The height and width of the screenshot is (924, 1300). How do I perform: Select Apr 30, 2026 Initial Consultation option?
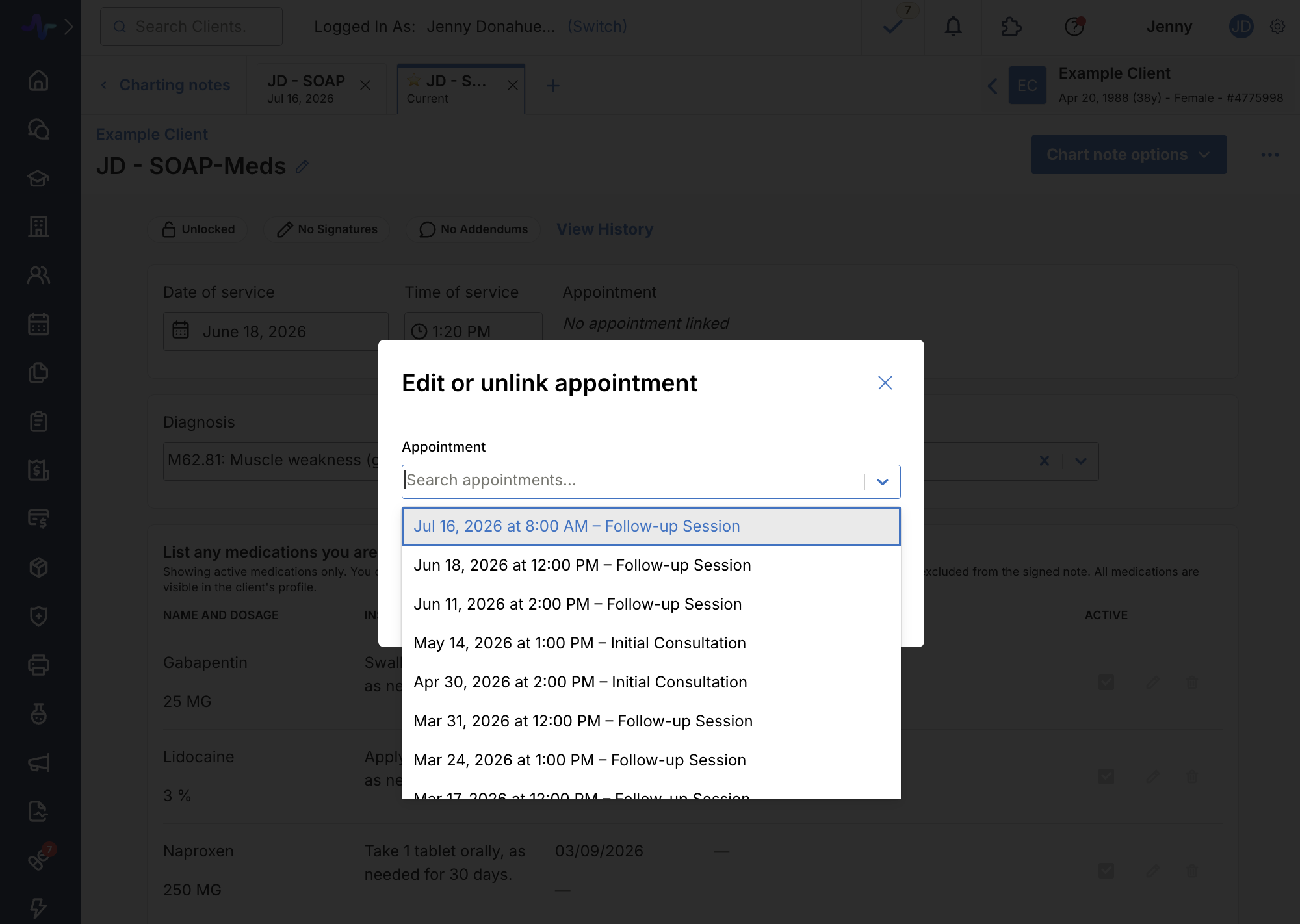[x=651, y=682]
